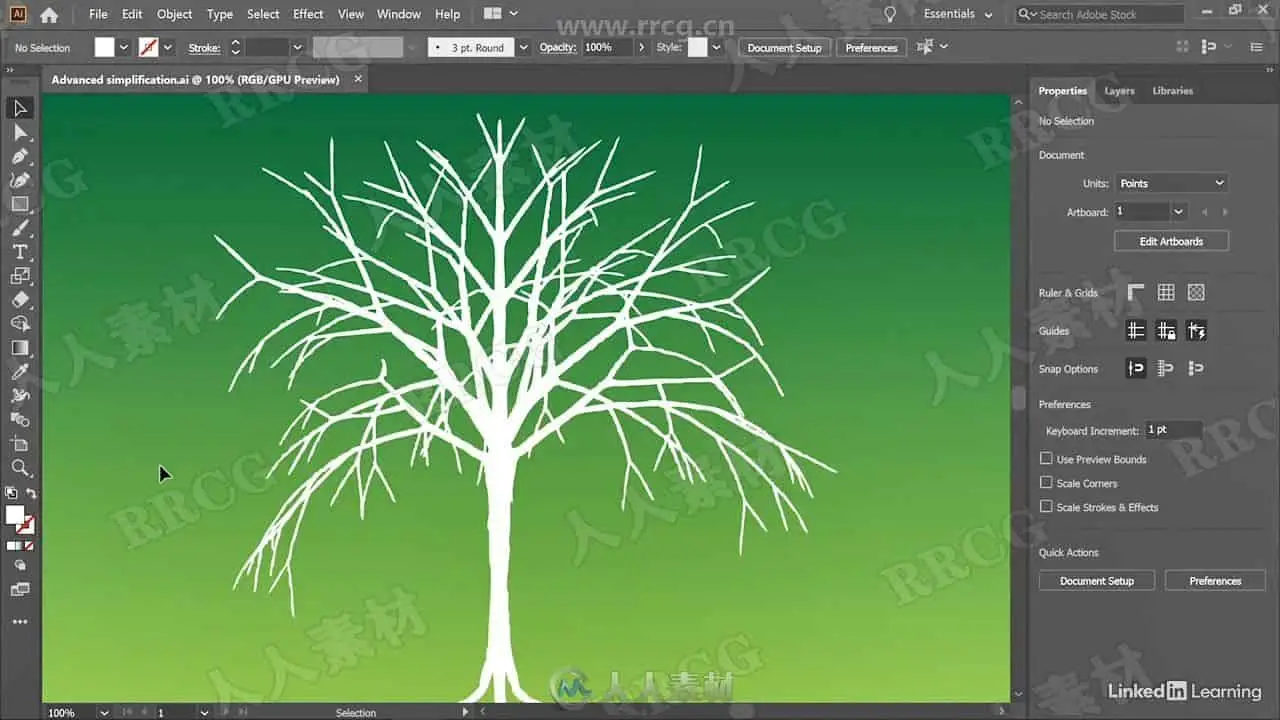Open the Style dropdown arrow
The height and width of the screenshot is (720, 1280).
716,47
